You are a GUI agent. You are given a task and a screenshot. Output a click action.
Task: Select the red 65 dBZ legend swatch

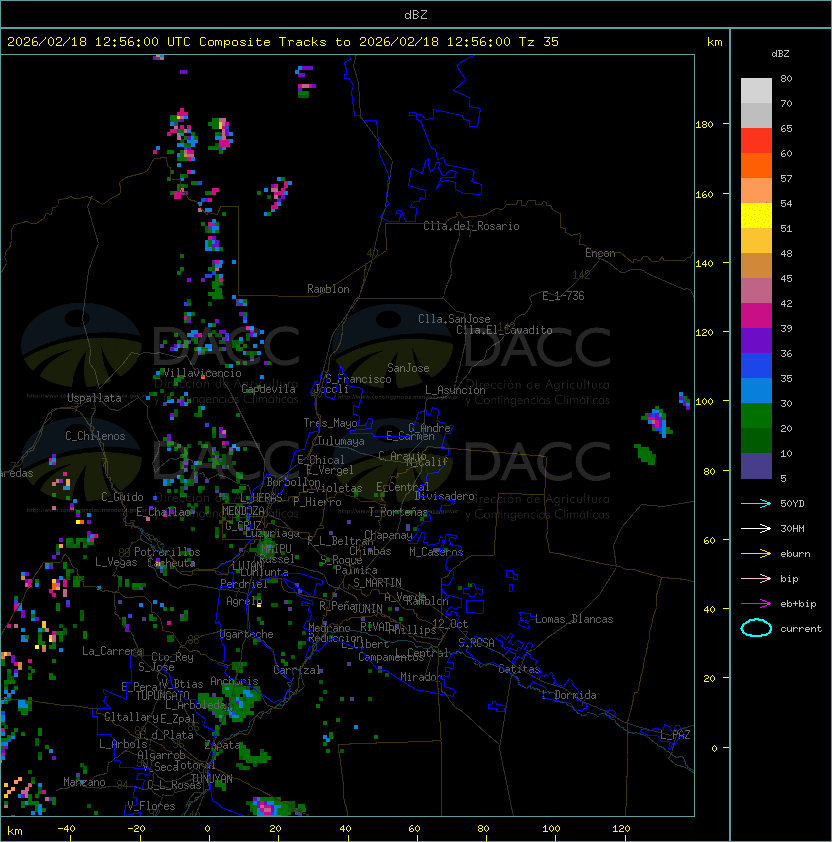[x=756, y=141]
